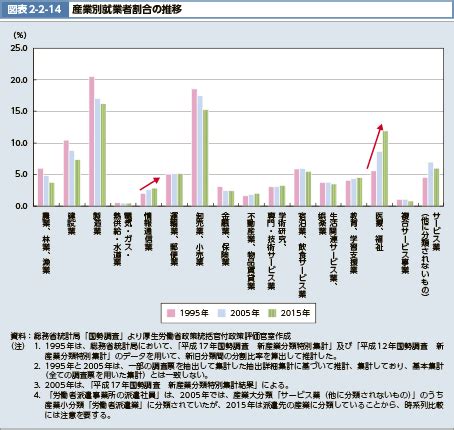
Task: Click the (%) unit label
Action: click(x=20, y=35)
